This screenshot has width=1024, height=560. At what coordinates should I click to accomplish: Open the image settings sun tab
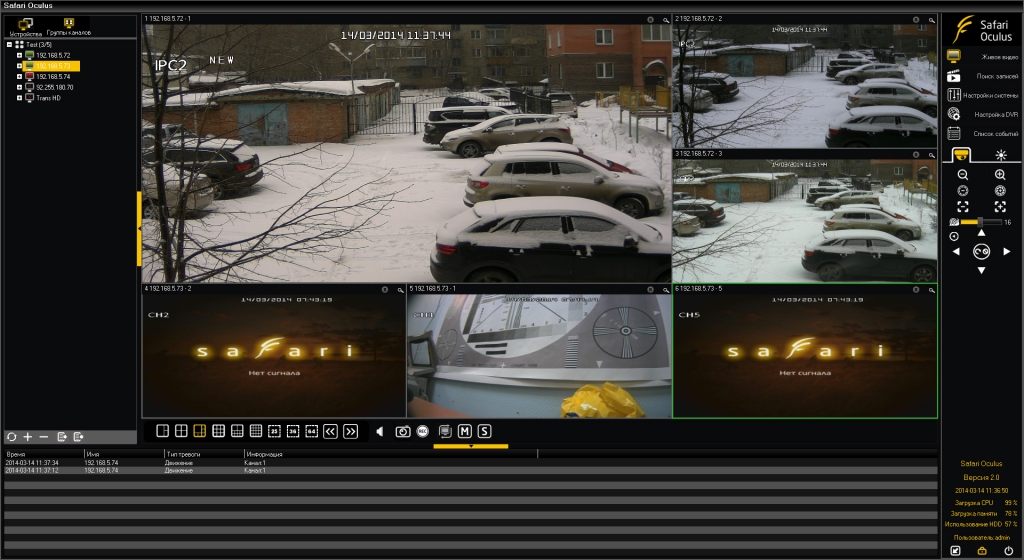point(1001,155)
